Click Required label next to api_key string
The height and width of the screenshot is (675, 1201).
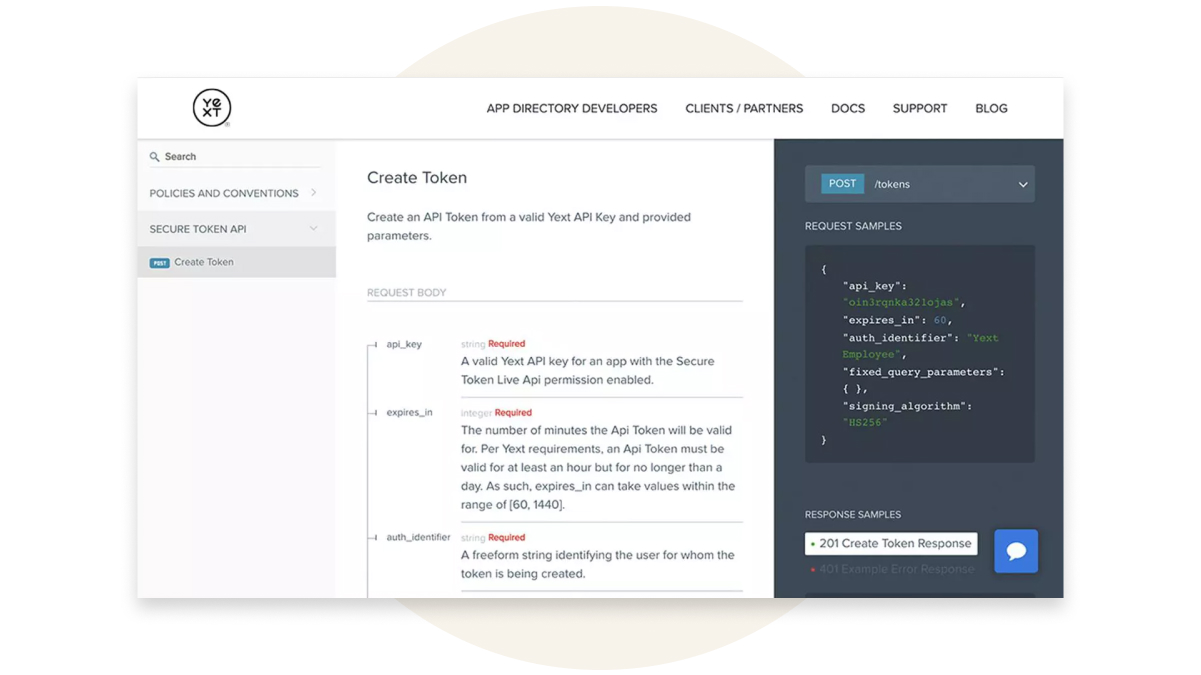[x=506, y=344]
